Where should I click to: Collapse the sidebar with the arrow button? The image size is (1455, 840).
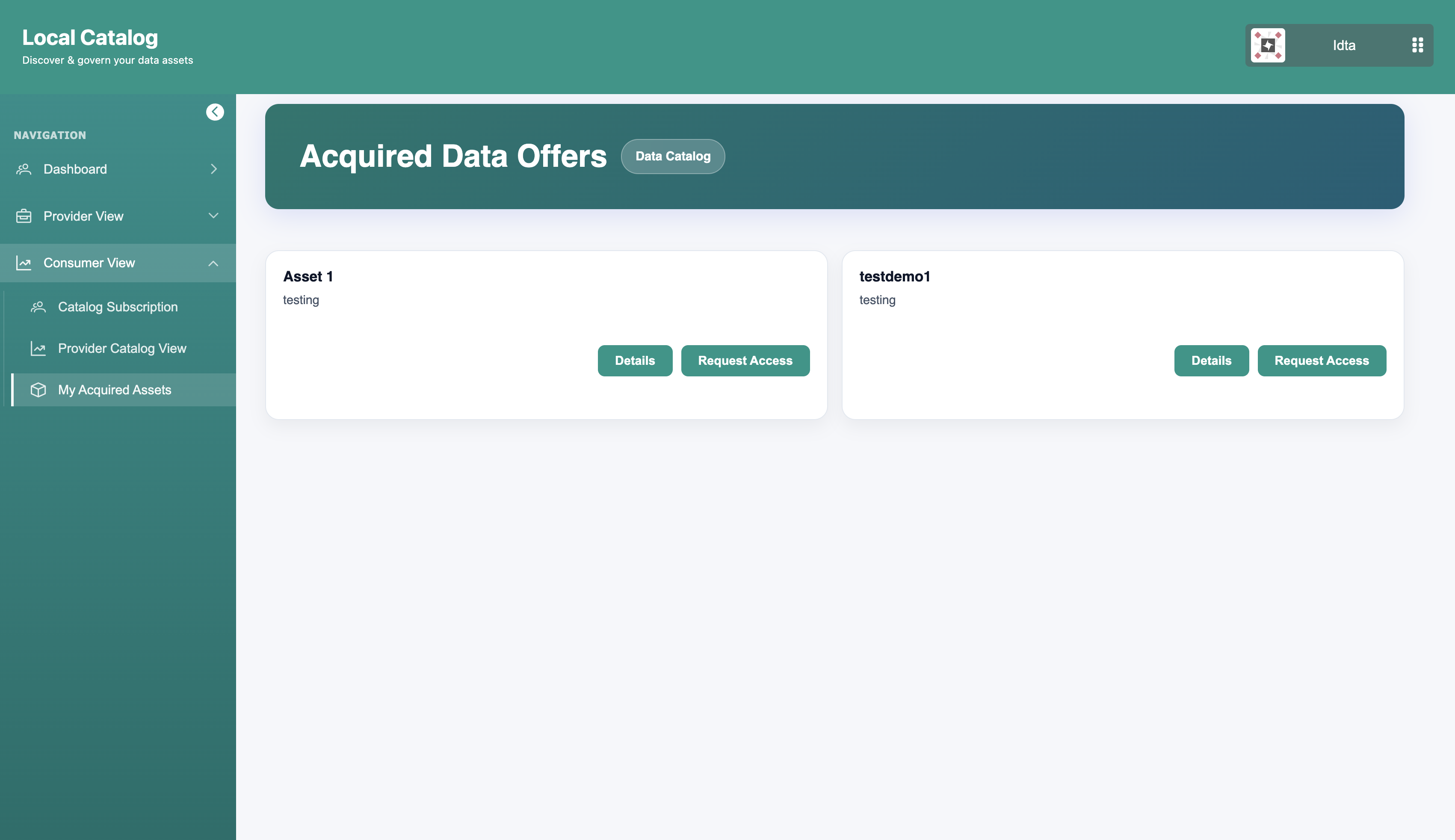pyautogui.click(x=215, y=112)
